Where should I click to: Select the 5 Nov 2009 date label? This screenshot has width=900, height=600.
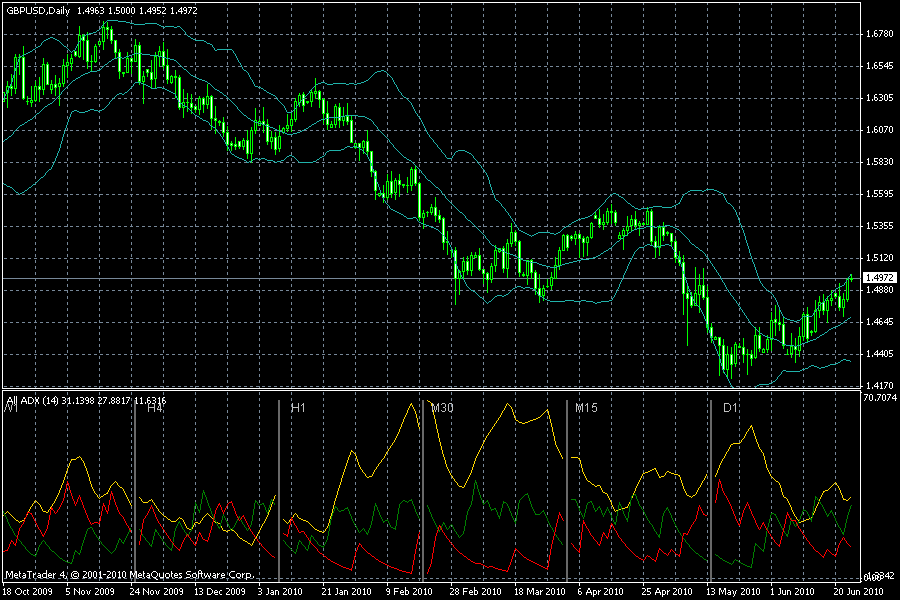[90, 591]
